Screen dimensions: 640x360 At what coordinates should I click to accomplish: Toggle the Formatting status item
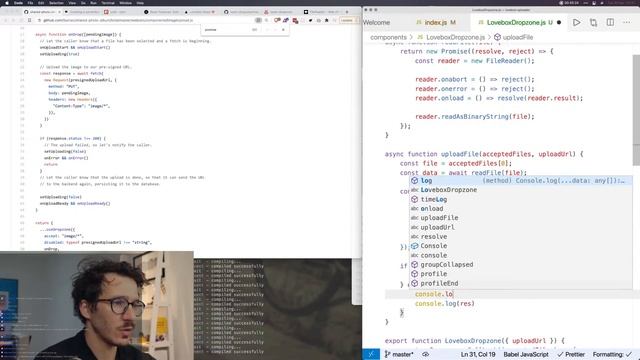tap(612, 354)
